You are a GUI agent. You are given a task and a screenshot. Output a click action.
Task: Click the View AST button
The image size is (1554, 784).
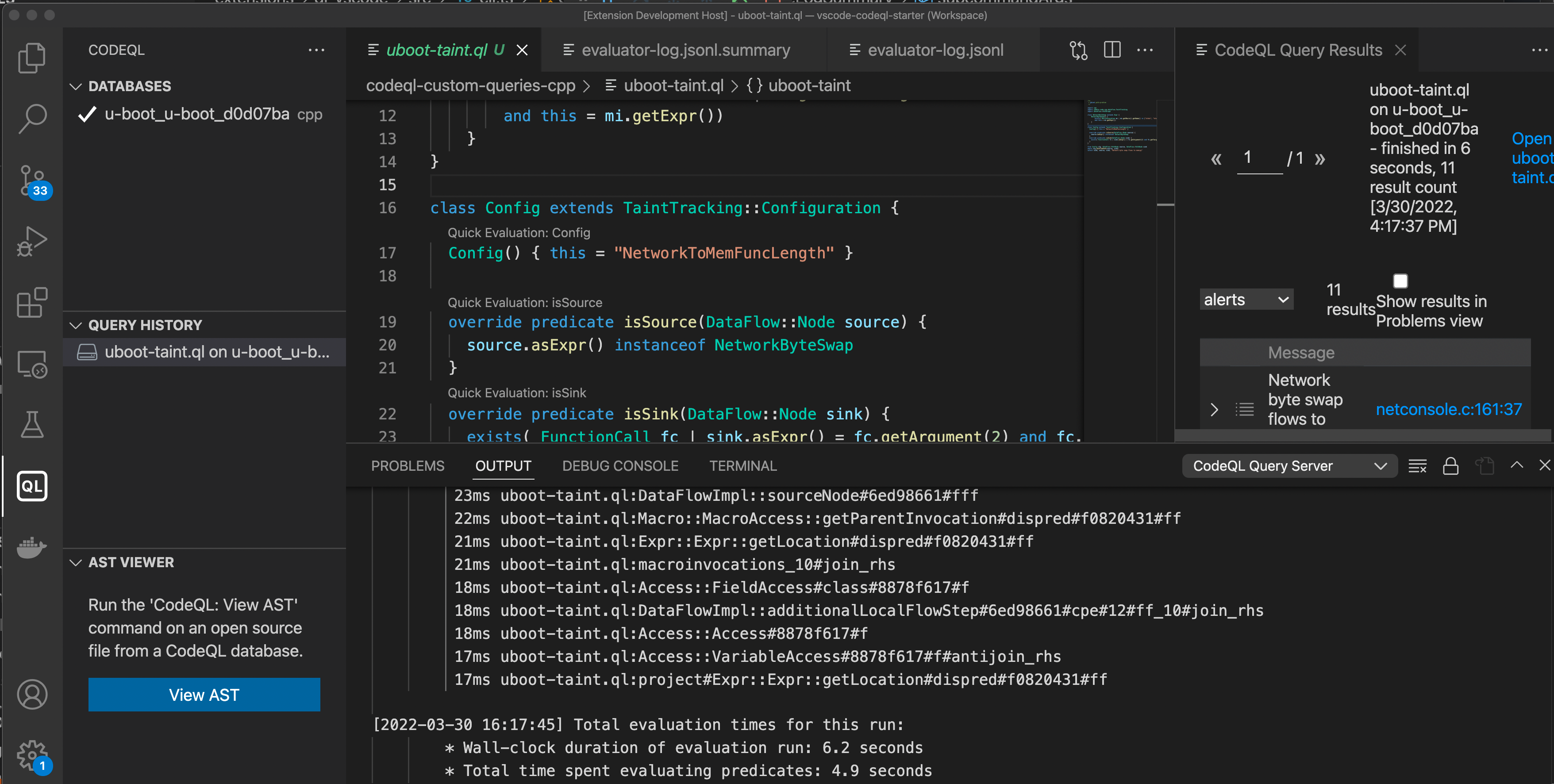[204, 695]
